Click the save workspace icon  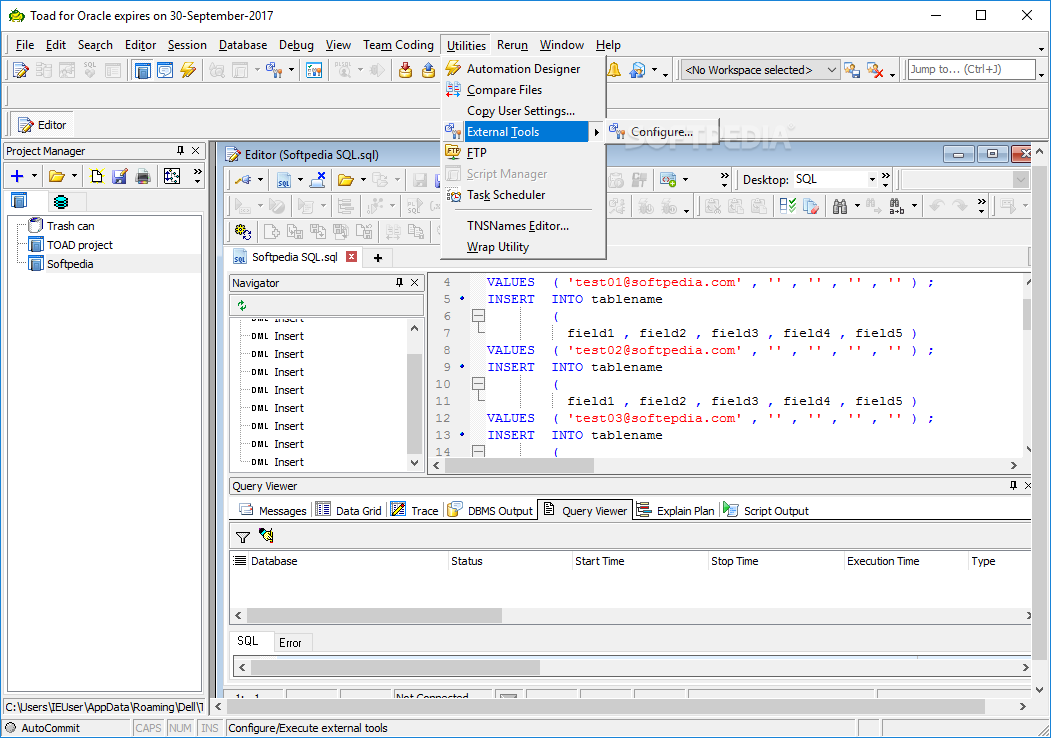click(x=852, y=70)
